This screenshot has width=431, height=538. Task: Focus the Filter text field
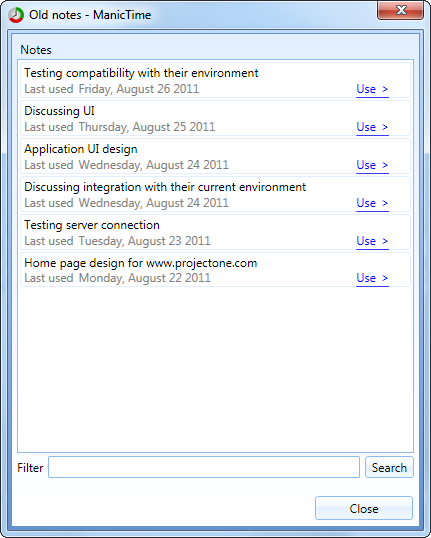point(204,467)
